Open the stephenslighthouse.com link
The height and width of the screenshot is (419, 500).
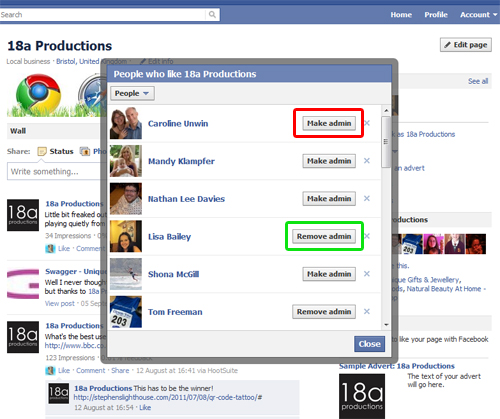click(x=168, y=397)
